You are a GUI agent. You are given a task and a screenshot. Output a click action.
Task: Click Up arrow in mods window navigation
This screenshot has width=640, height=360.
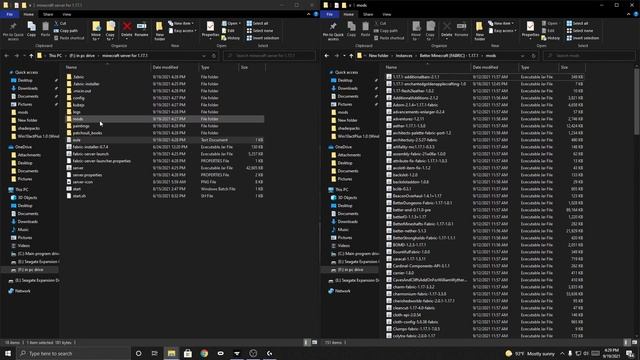[x=351, y=56]
